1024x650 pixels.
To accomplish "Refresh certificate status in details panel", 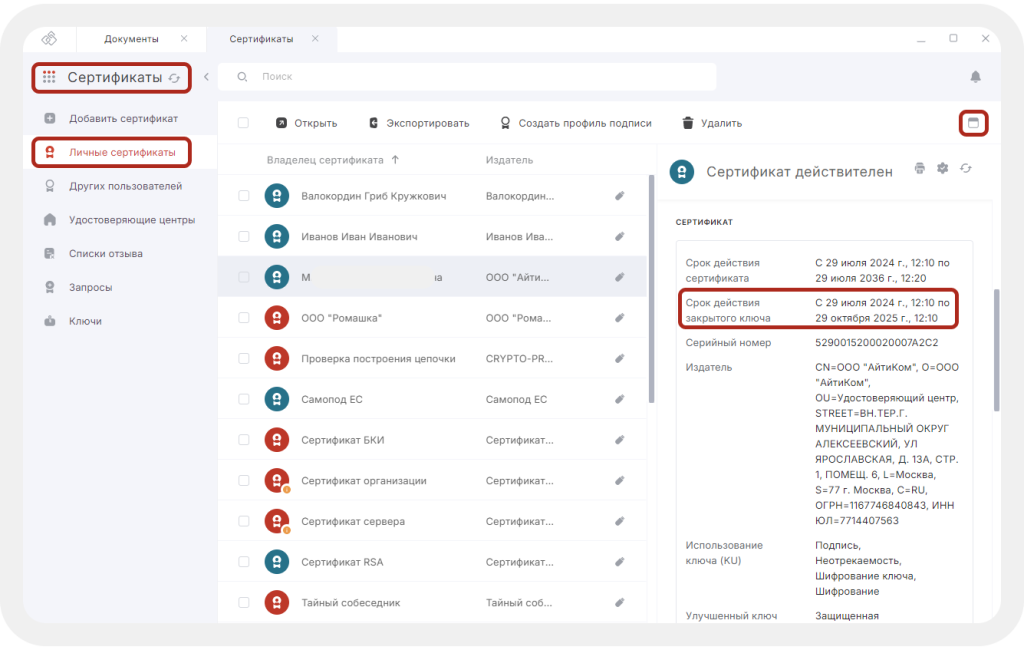I will tap(966, 169).
